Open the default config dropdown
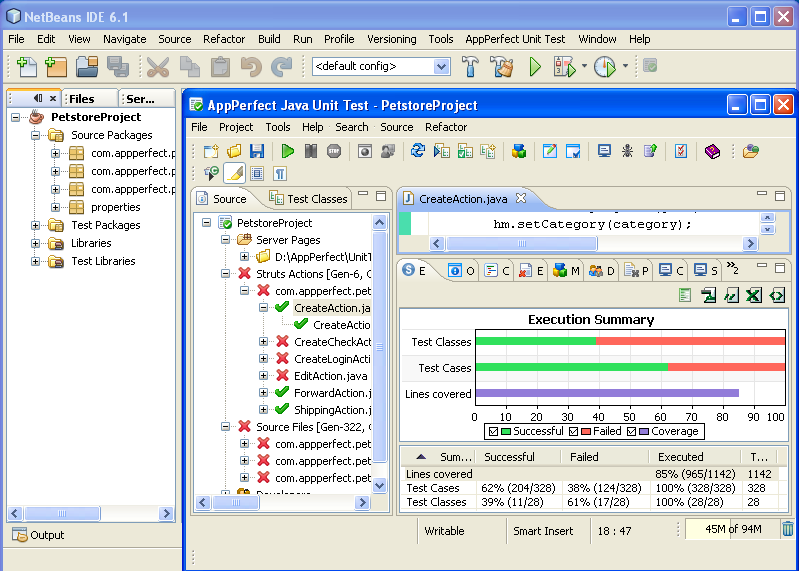Screen dimensions: 799x571 click(x=441, y=66)
